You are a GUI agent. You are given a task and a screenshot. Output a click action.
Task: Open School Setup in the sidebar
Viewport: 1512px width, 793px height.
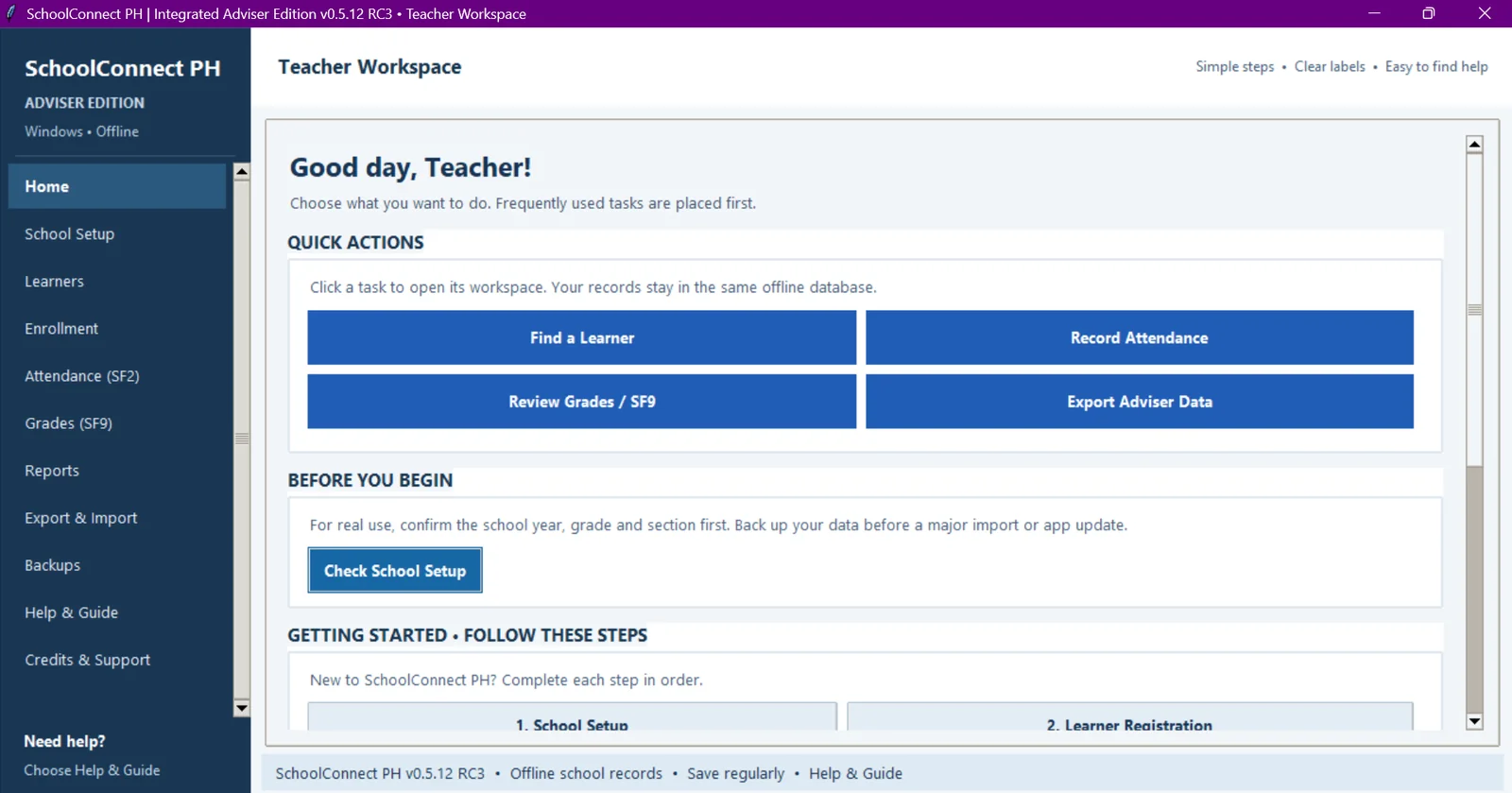117,233
